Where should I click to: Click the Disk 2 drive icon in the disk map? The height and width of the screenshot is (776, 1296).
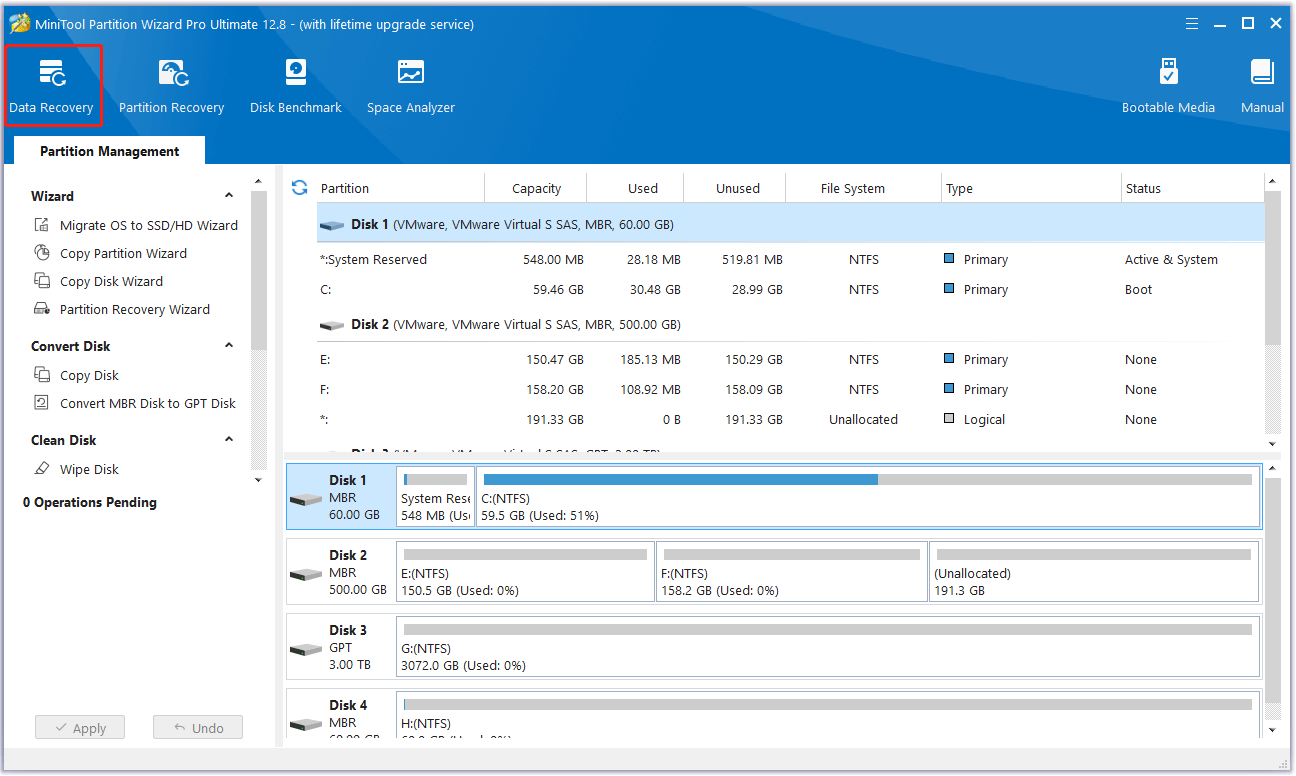306,574
